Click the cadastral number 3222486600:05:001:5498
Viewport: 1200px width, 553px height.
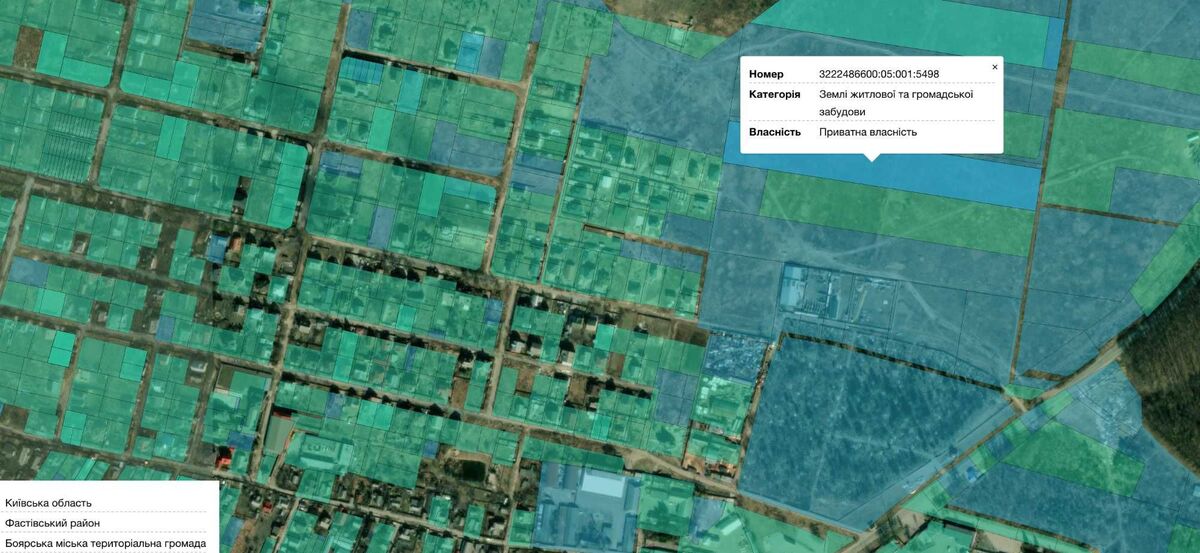click(878, 74)
